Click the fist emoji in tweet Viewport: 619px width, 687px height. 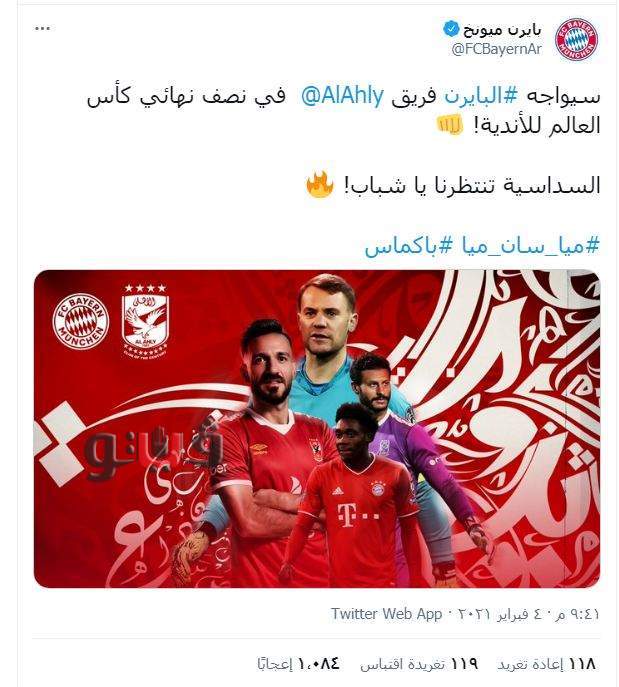point(450,125)
